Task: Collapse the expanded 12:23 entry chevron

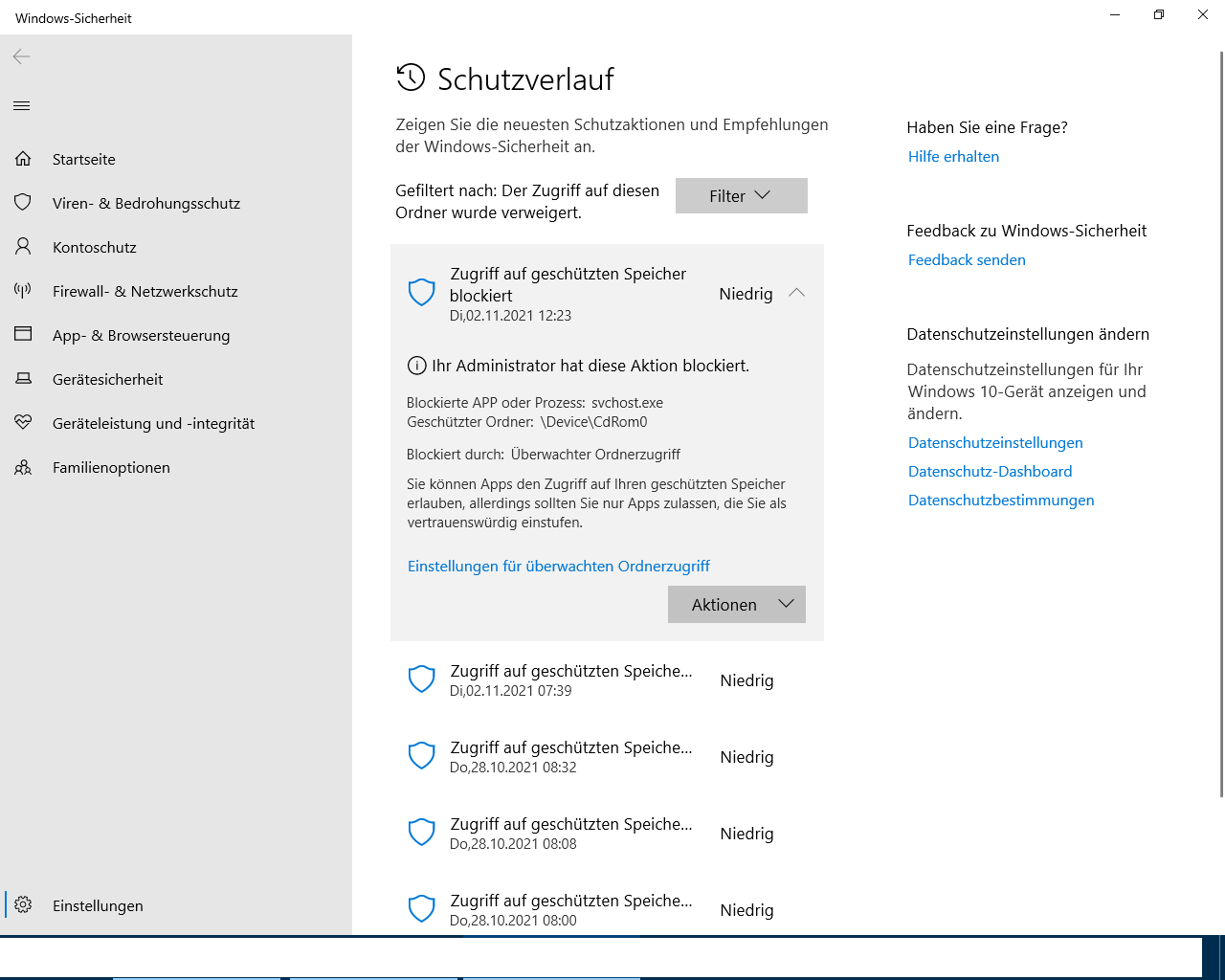Action: click(x=796, y=293)
